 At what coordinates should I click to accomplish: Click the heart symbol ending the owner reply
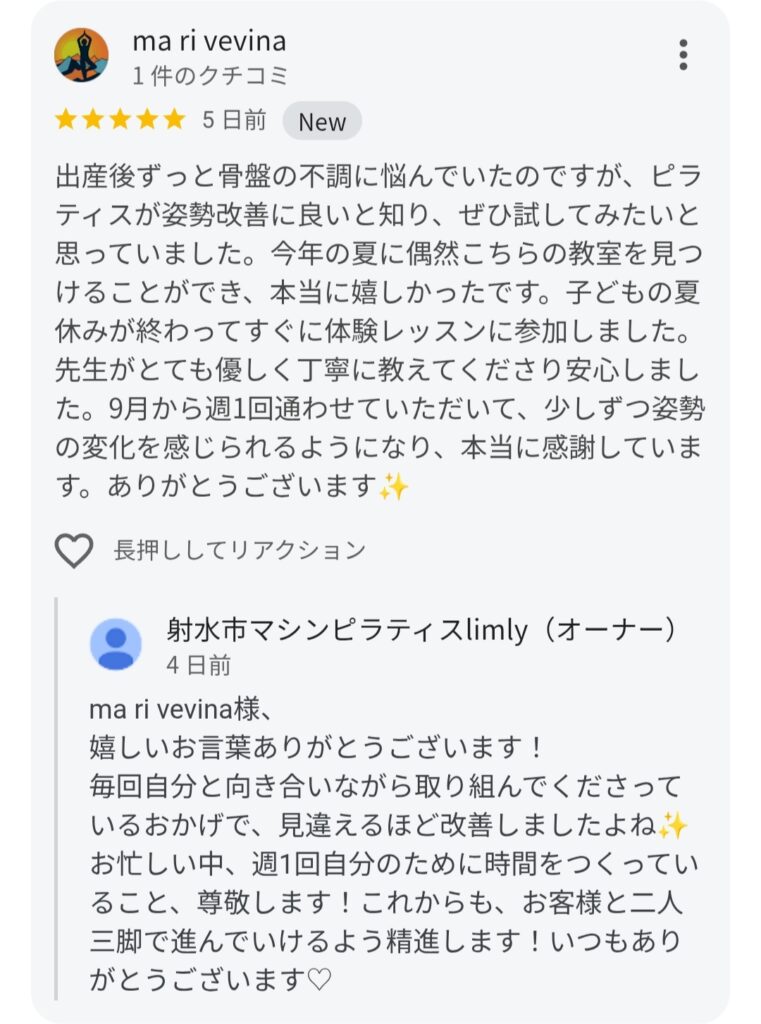(319, 980)
